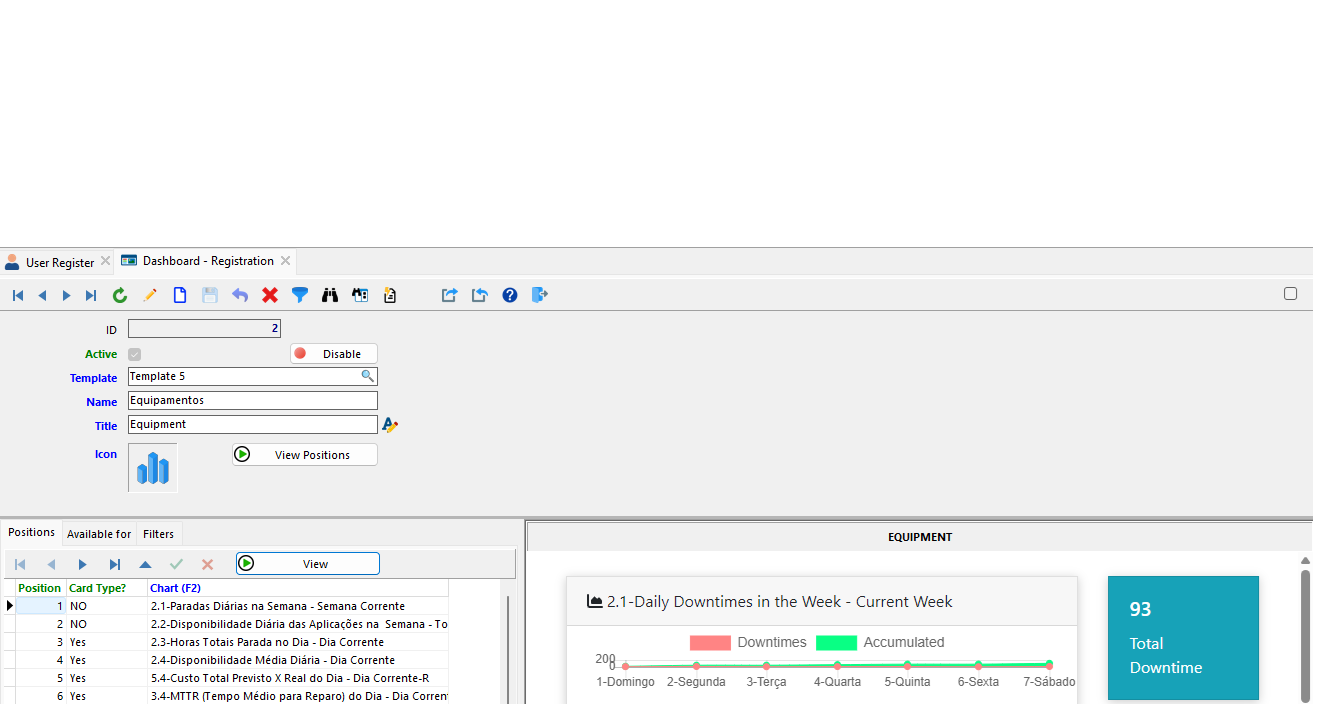
Task: Click the View Positions button
Action: (x=304, y=454)
